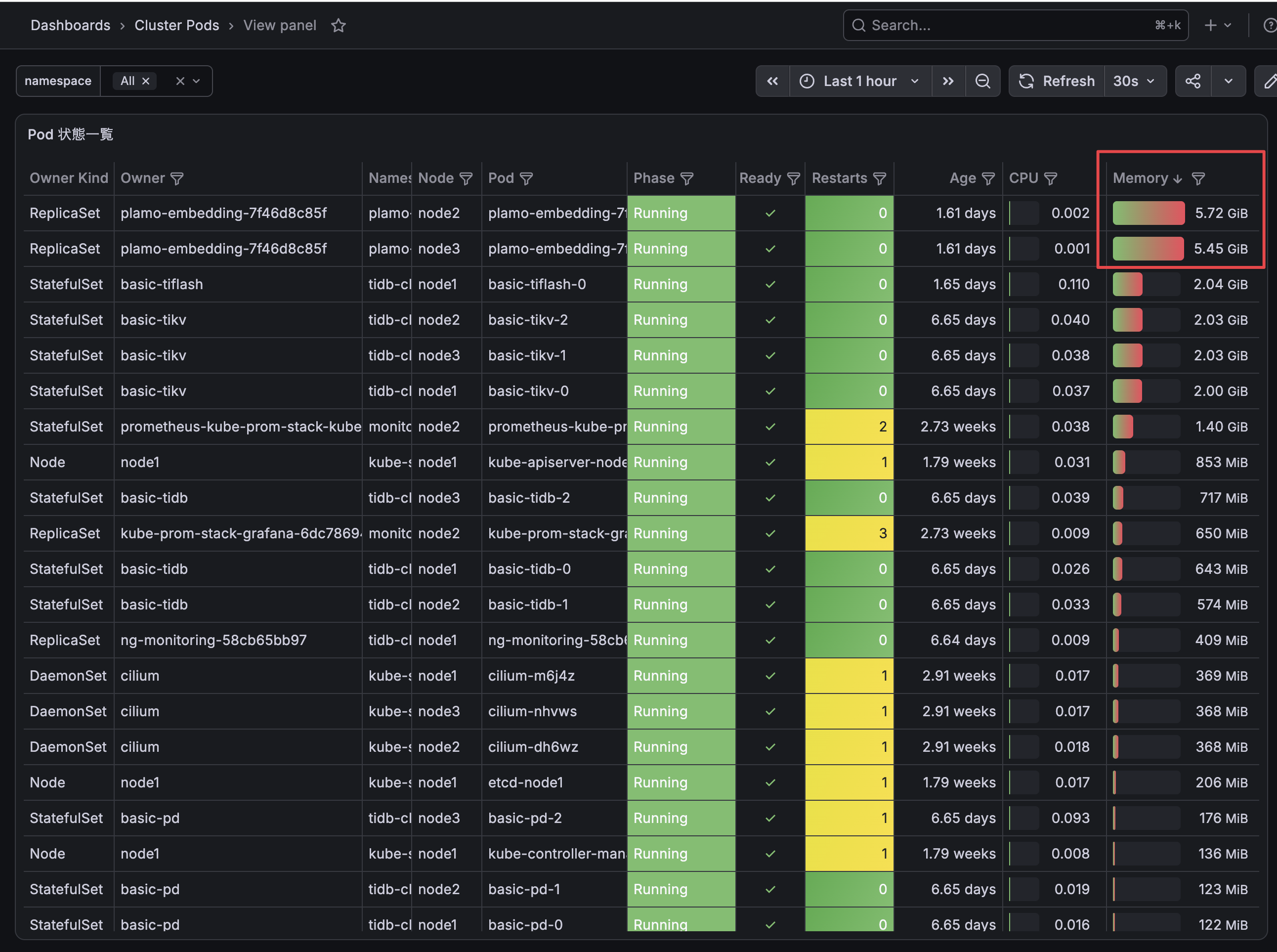Click restarts value 2 for prometheus
1277x952 pixels.
pyautogui.click(x=849, y=427)
